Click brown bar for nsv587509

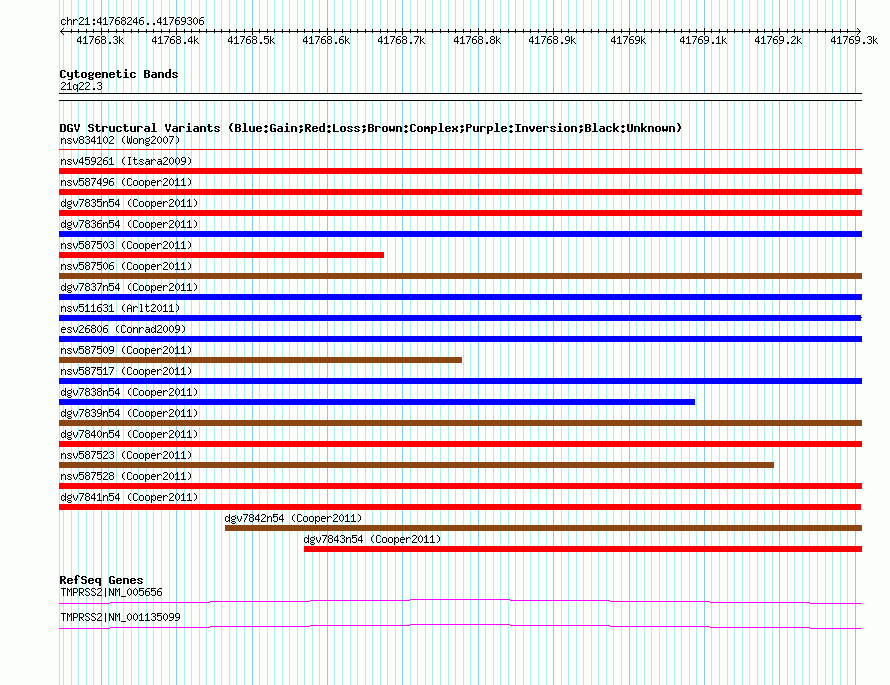(x=261, y=360)
